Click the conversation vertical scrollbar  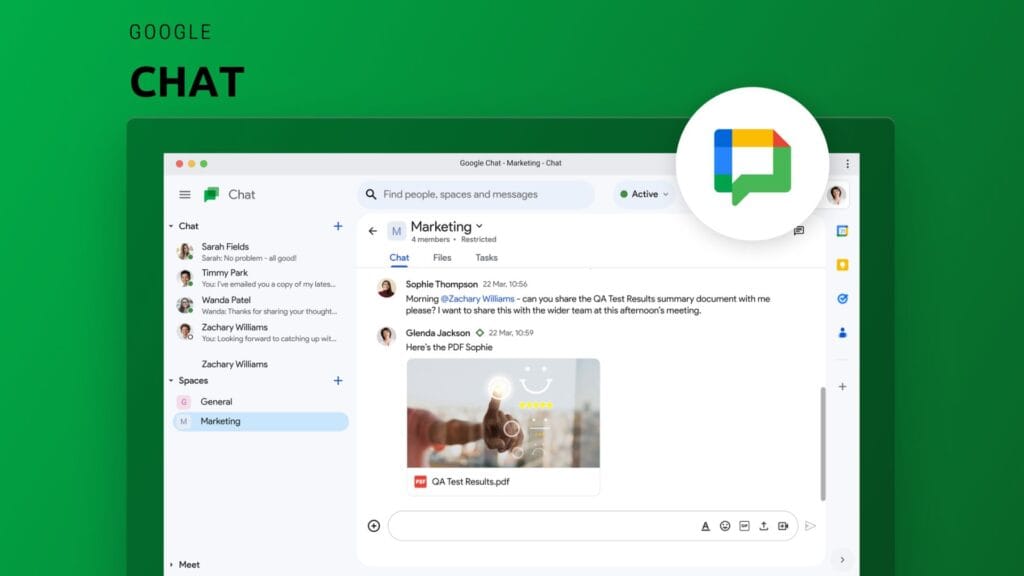click(823, 444)
